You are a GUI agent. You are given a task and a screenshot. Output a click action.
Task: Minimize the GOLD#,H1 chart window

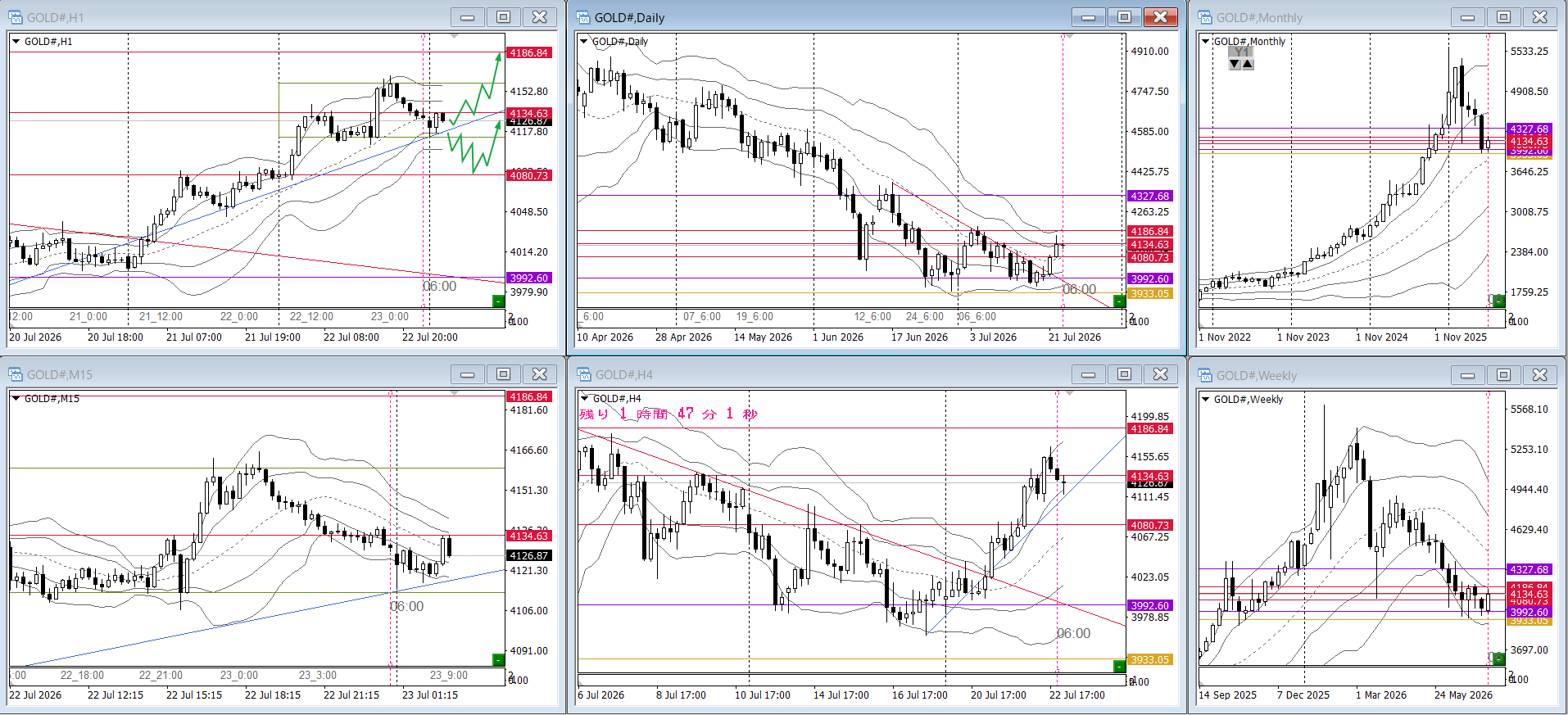click(x=468, y=17)
